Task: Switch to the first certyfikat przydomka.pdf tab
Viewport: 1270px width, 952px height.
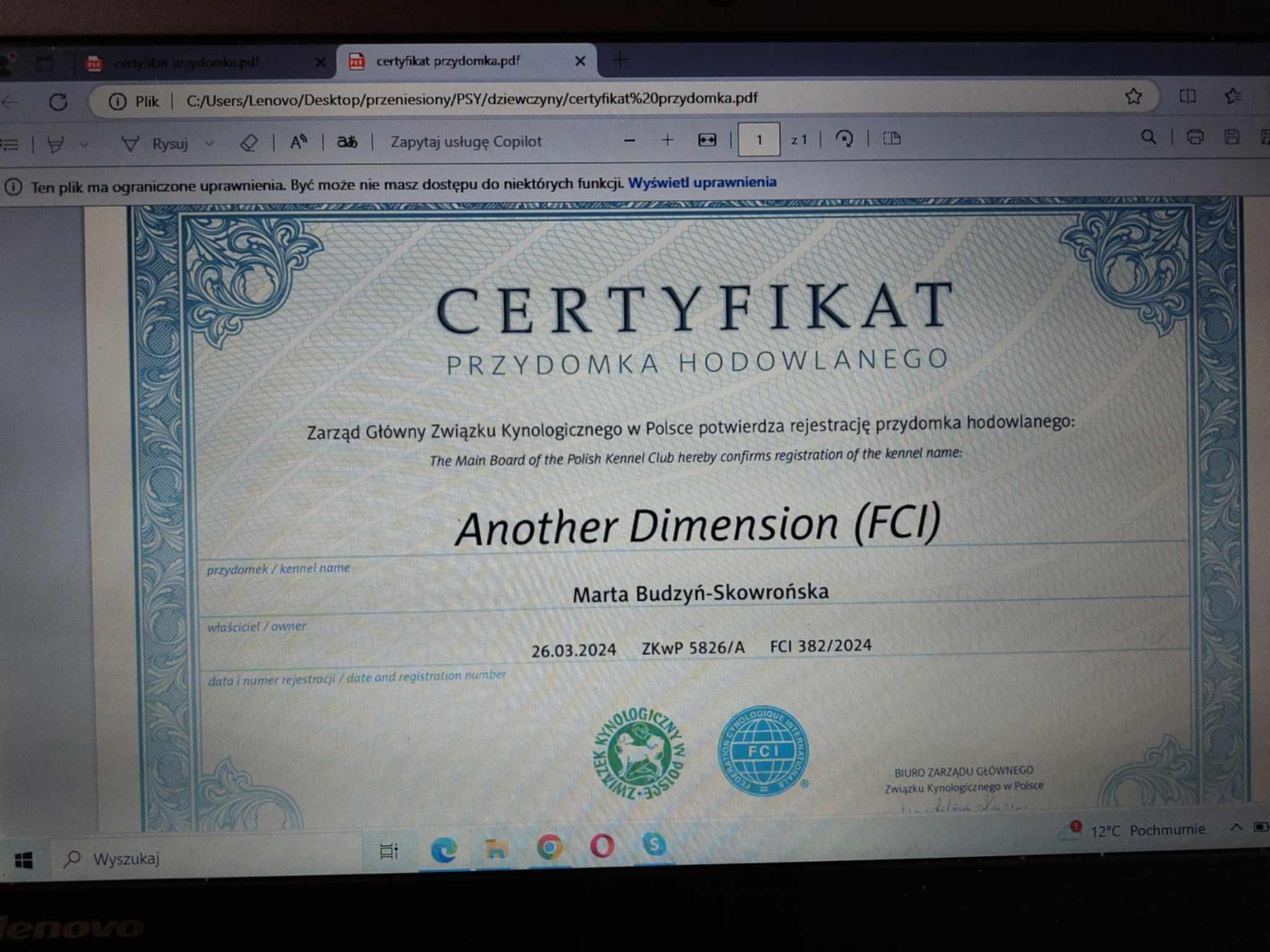Action: point(186,63)
